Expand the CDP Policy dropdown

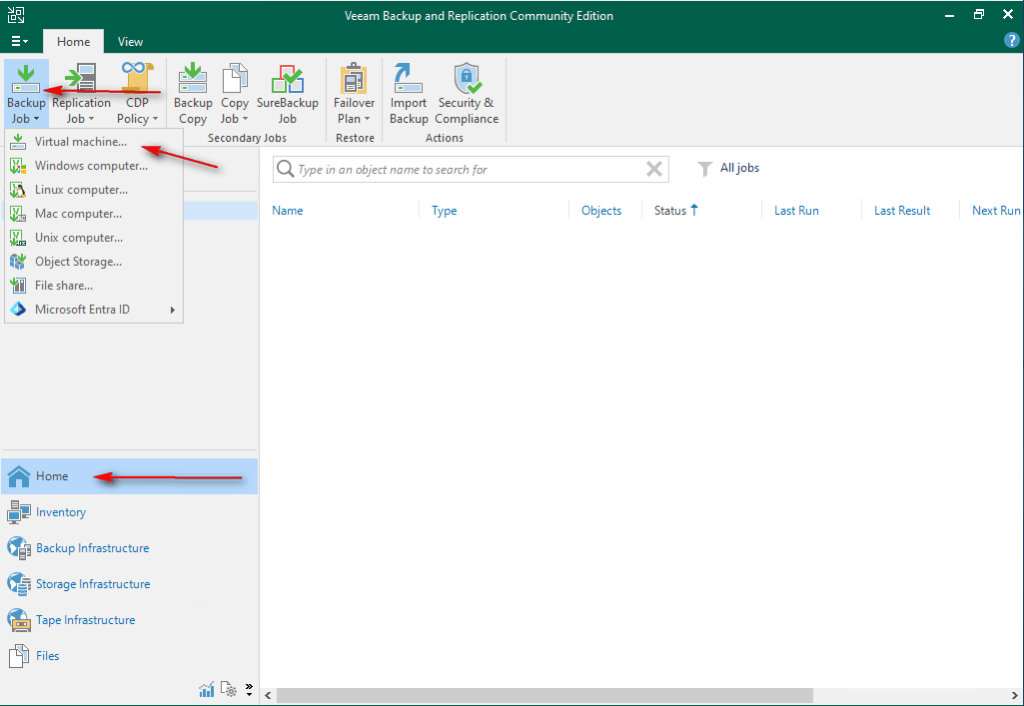tap(137, 110)
